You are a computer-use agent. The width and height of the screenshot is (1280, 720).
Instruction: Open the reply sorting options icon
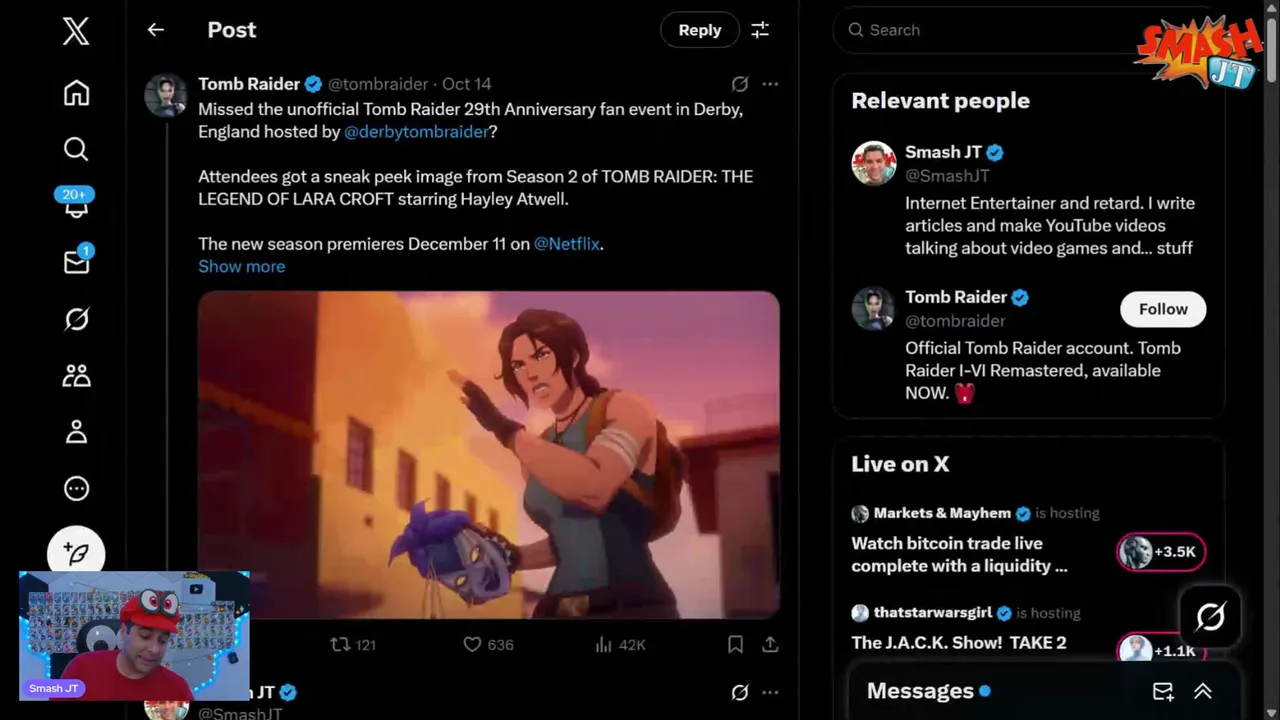click(760, 30)
